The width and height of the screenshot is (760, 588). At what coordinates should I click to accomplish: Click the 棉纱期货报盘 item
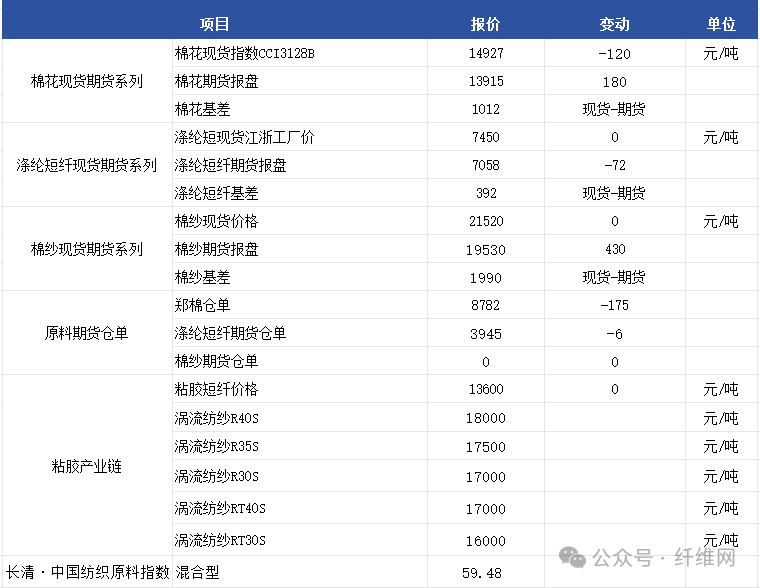tap(216, 249)
